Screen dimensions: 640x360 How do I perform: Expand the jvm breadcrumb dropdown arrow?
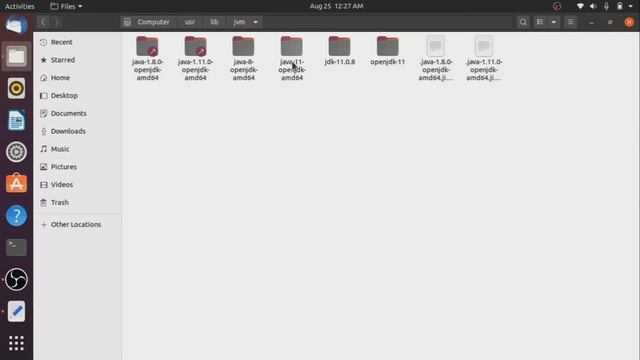tap(256, 22)
